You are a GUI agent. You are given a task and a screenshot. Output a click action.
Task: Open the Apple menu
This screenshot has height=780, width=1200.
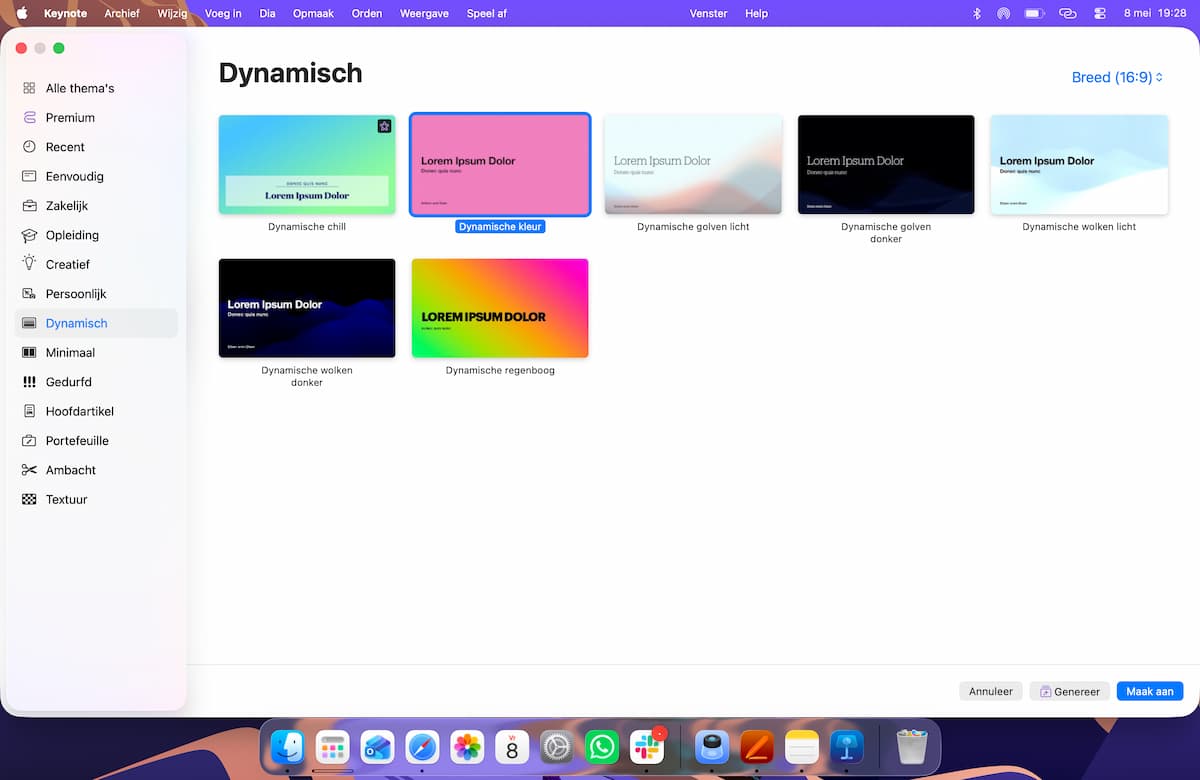click(x=21, y=13)
